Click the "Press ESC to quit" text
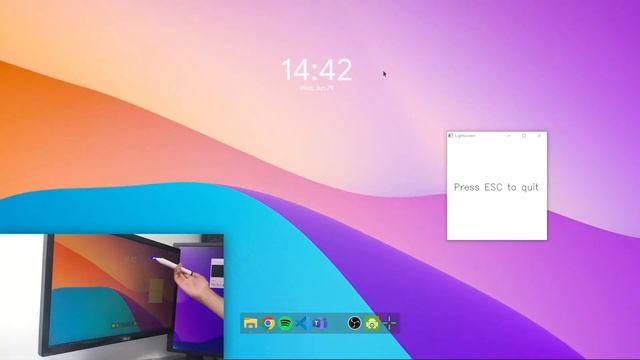This screenshot has width=640, height=360. [x=496, y=187]
